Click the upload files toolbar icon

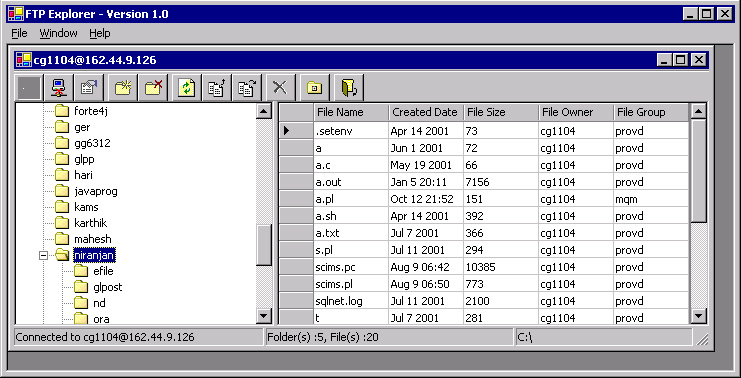click(x=217, y=88)
